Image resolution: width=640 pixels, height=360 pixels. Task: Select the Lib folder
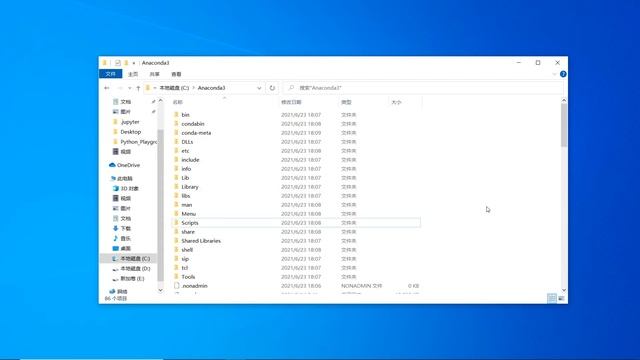click(x=185, y=178)
